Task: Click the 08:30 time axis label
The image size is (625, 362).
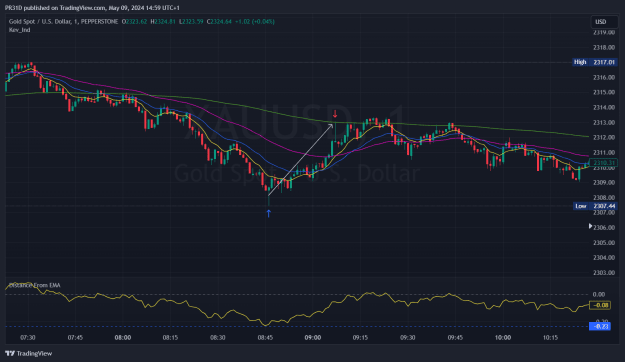Action: tap(218, 338)
